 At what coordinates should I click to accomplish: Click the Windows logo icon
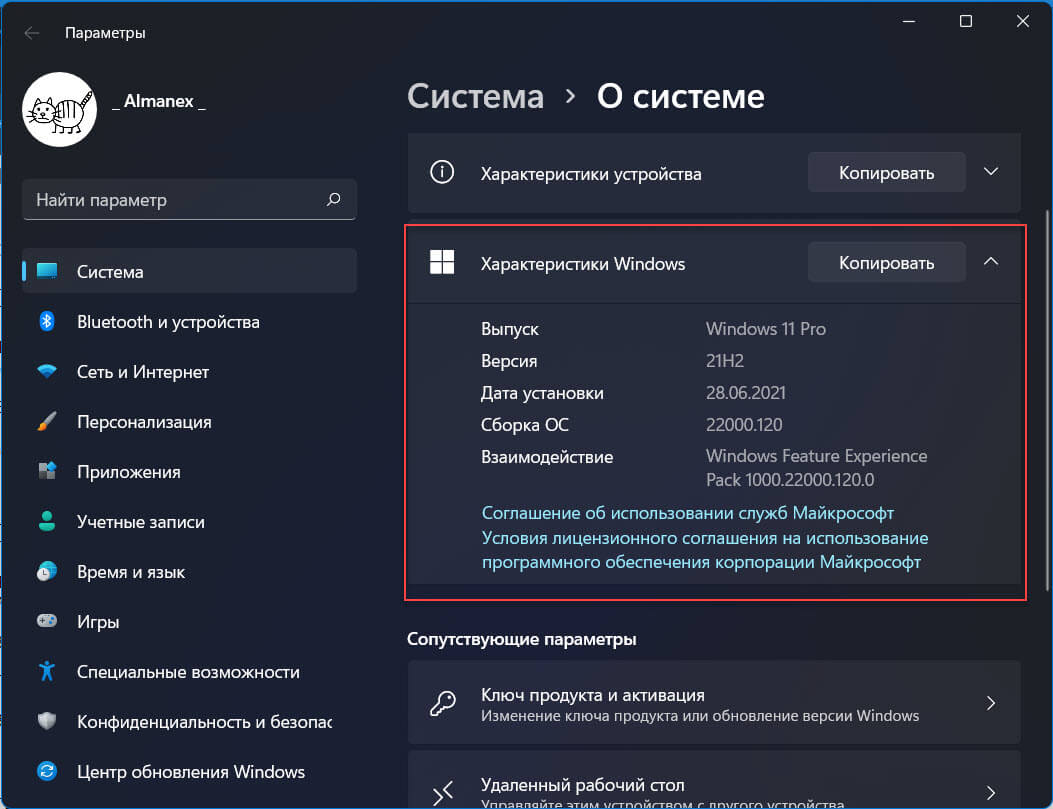pyautogui.click(x=442, y=263)
